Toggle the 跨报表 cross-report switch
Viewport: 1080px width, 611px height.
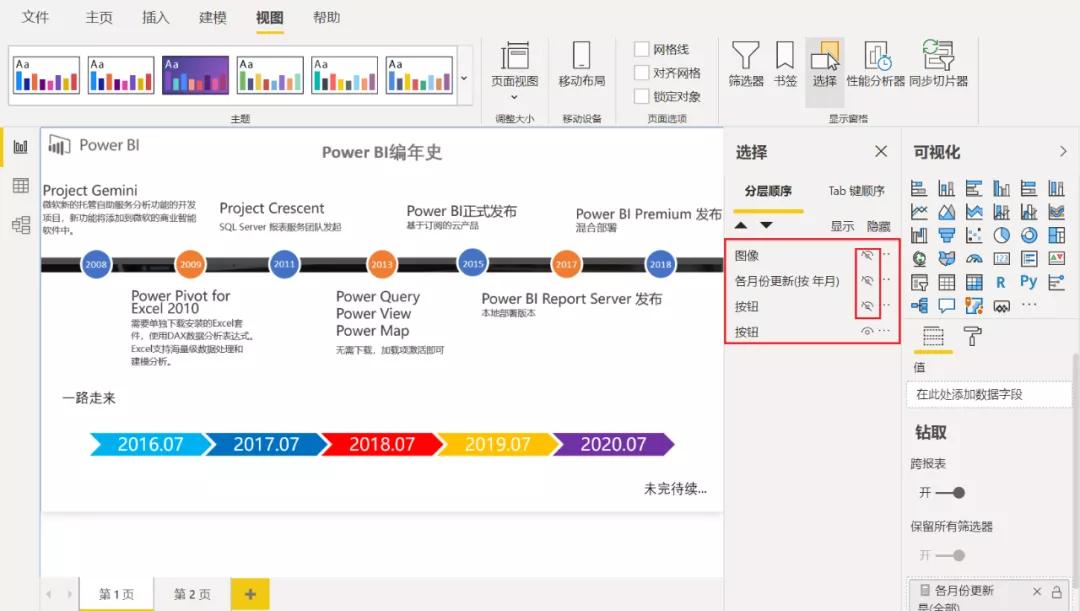[x=951, y=493]
